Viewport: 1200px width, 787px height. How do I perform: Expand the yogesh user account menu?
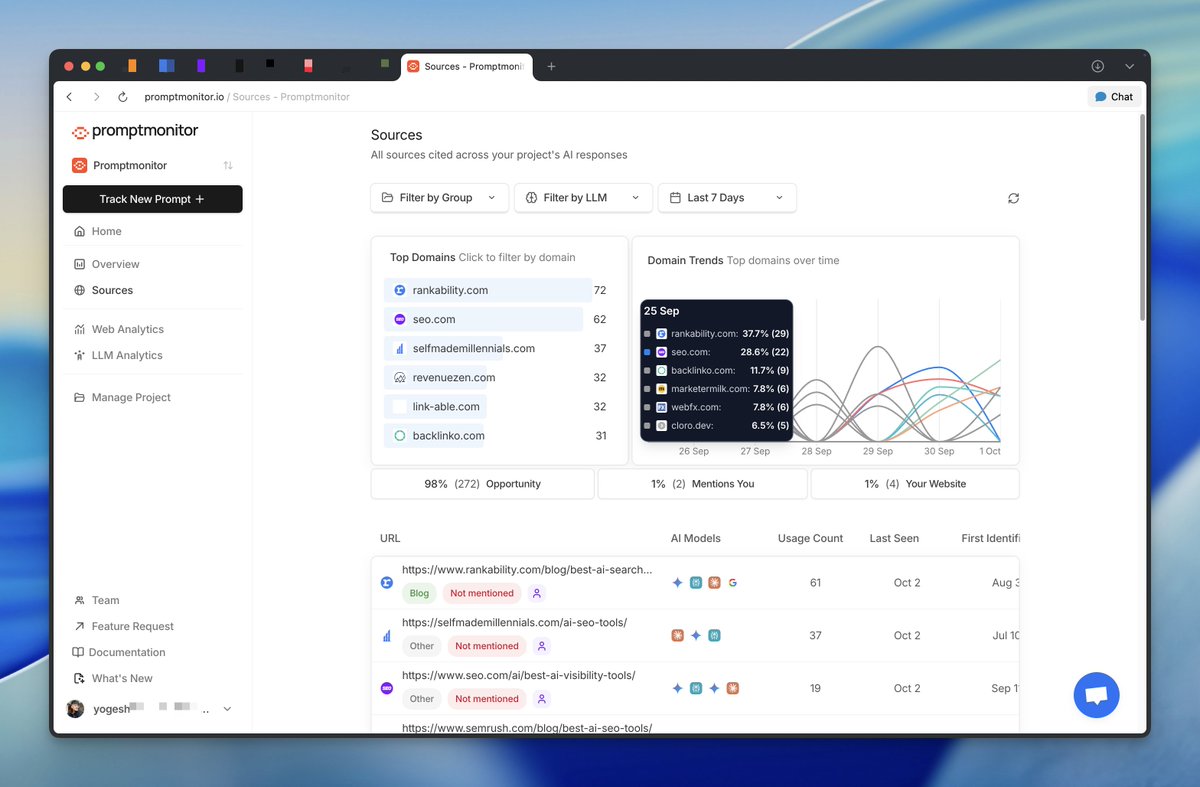click(227, 709)
